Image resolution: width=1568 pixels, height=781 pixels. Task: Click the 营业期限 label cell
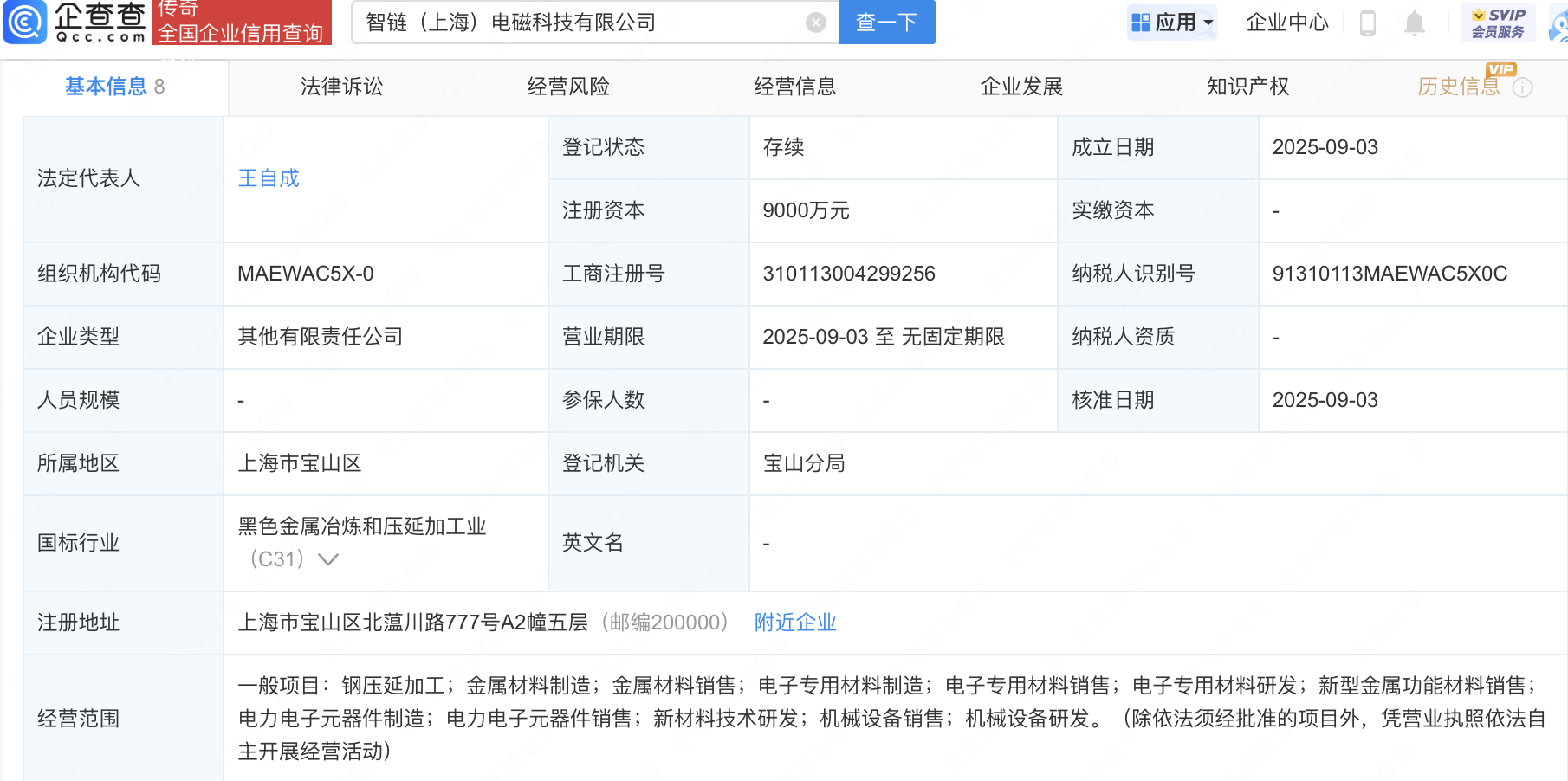tap(648, 337)
